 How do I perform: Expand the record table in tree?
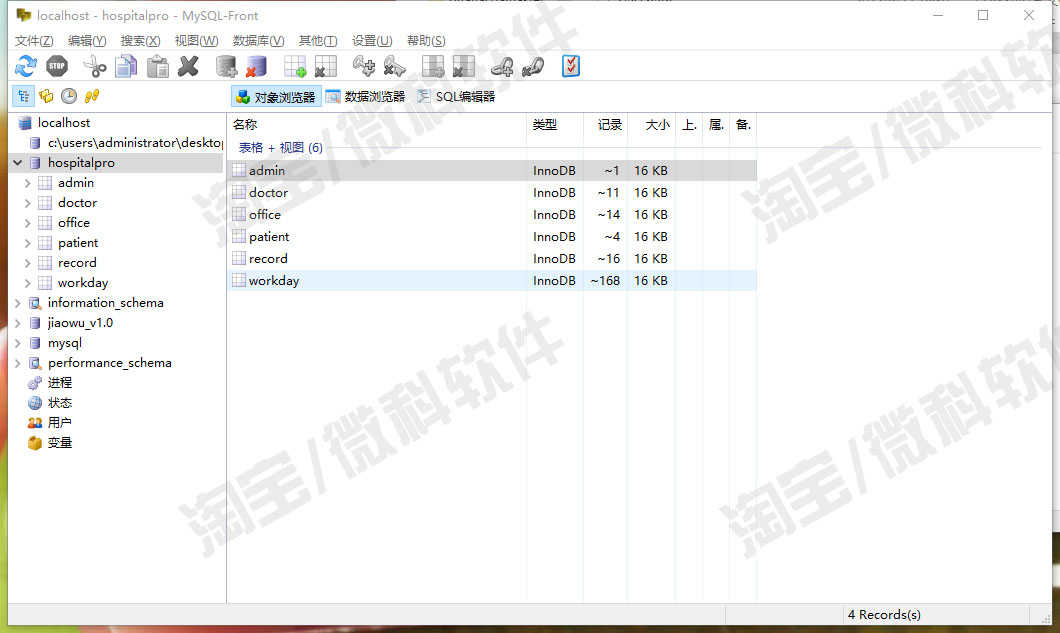[28, 263]
